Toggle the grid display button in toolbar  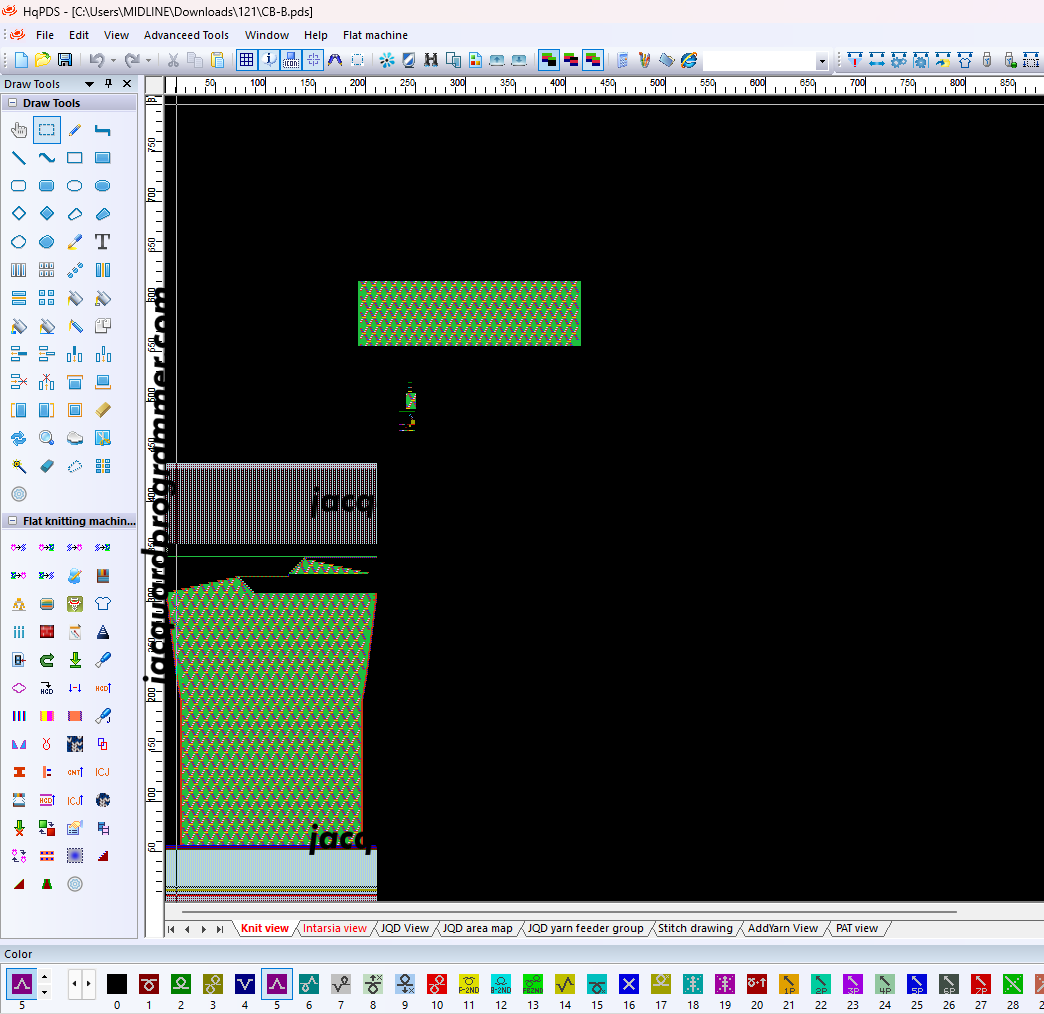[x=246, y=60]
